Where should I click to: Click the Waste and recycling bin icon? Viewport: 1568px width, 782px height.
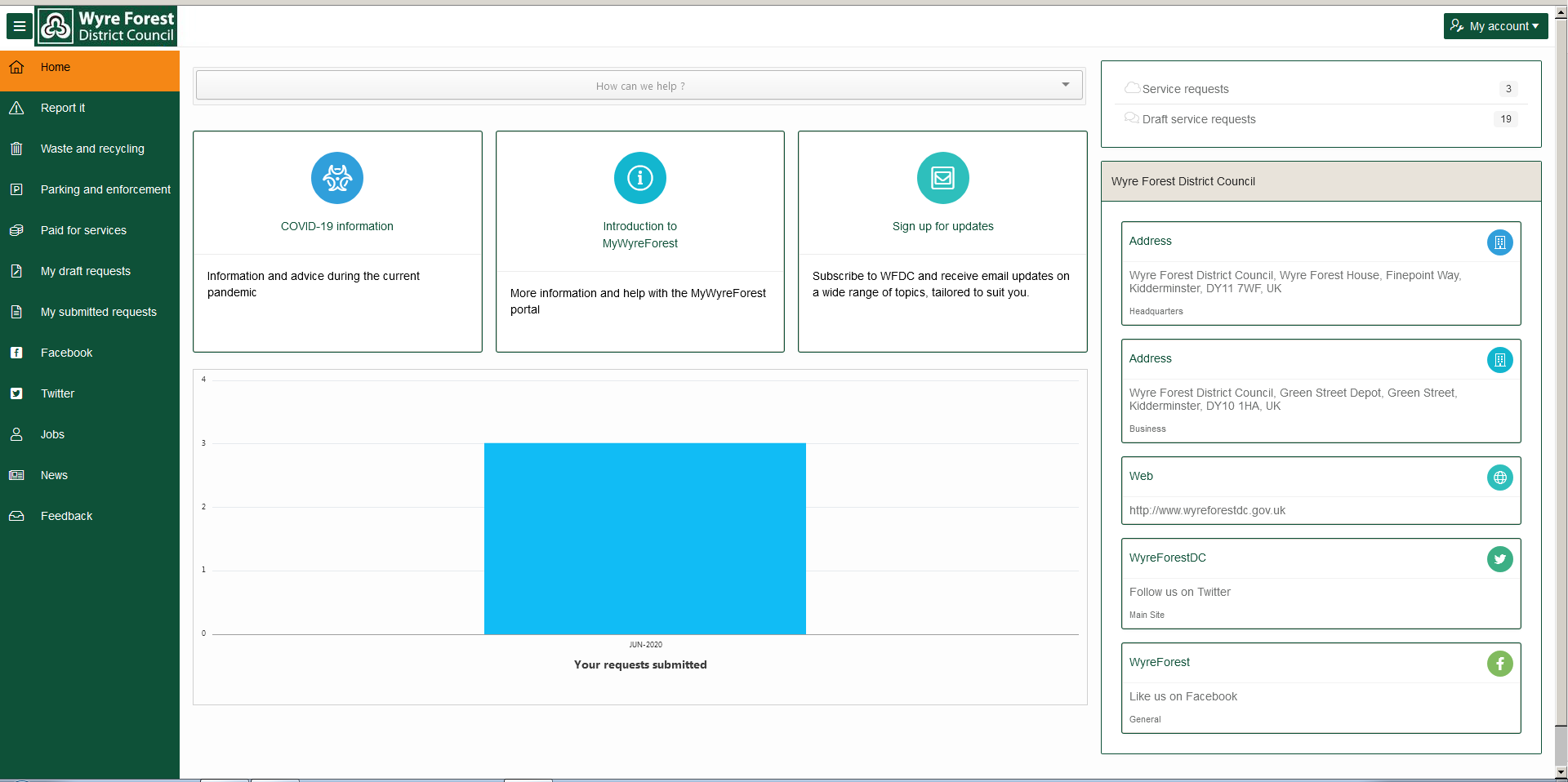(16, 149)
